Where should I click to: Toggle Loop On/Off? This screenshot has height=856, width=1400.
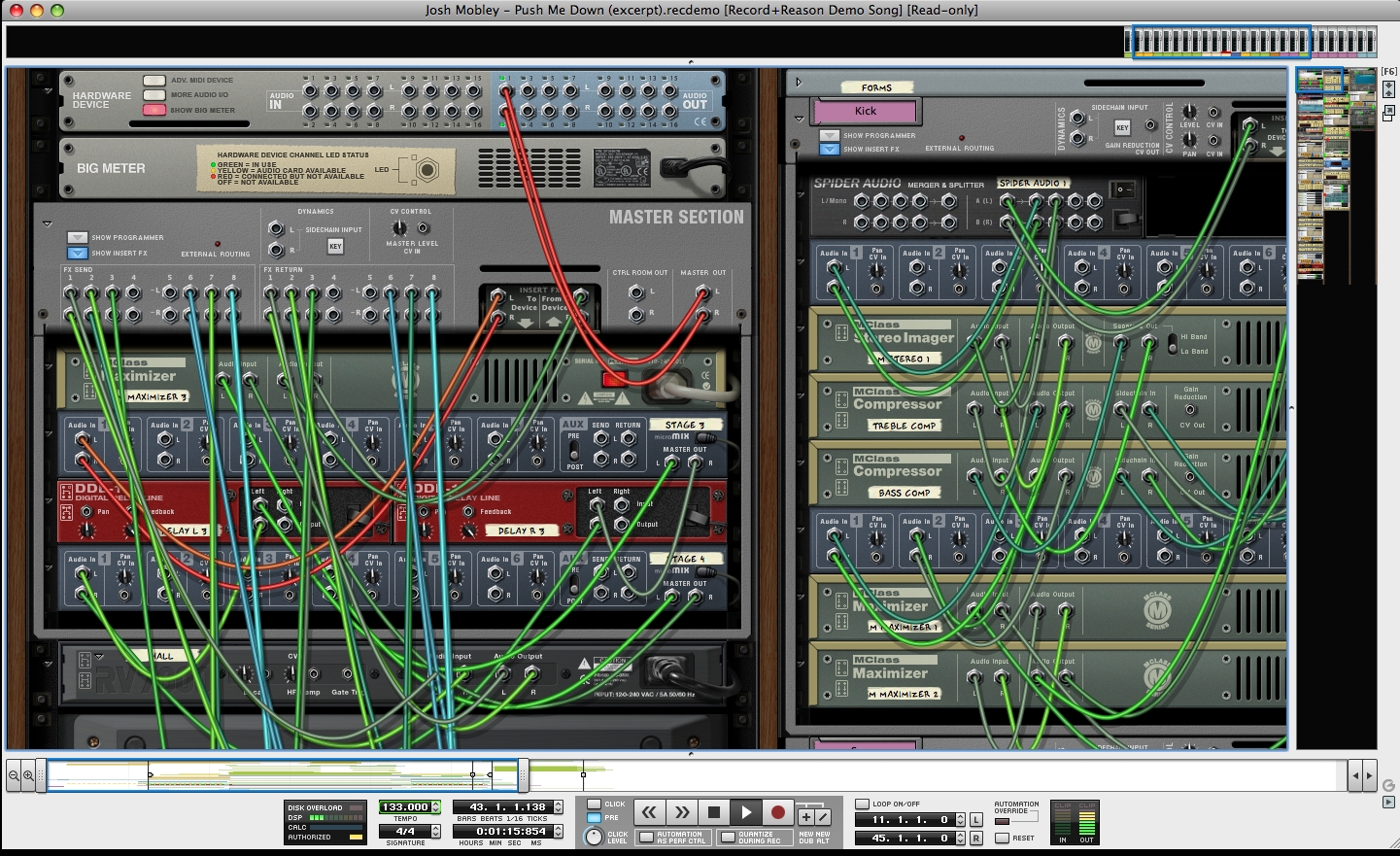pyautogui.click(x=862, y=805)
